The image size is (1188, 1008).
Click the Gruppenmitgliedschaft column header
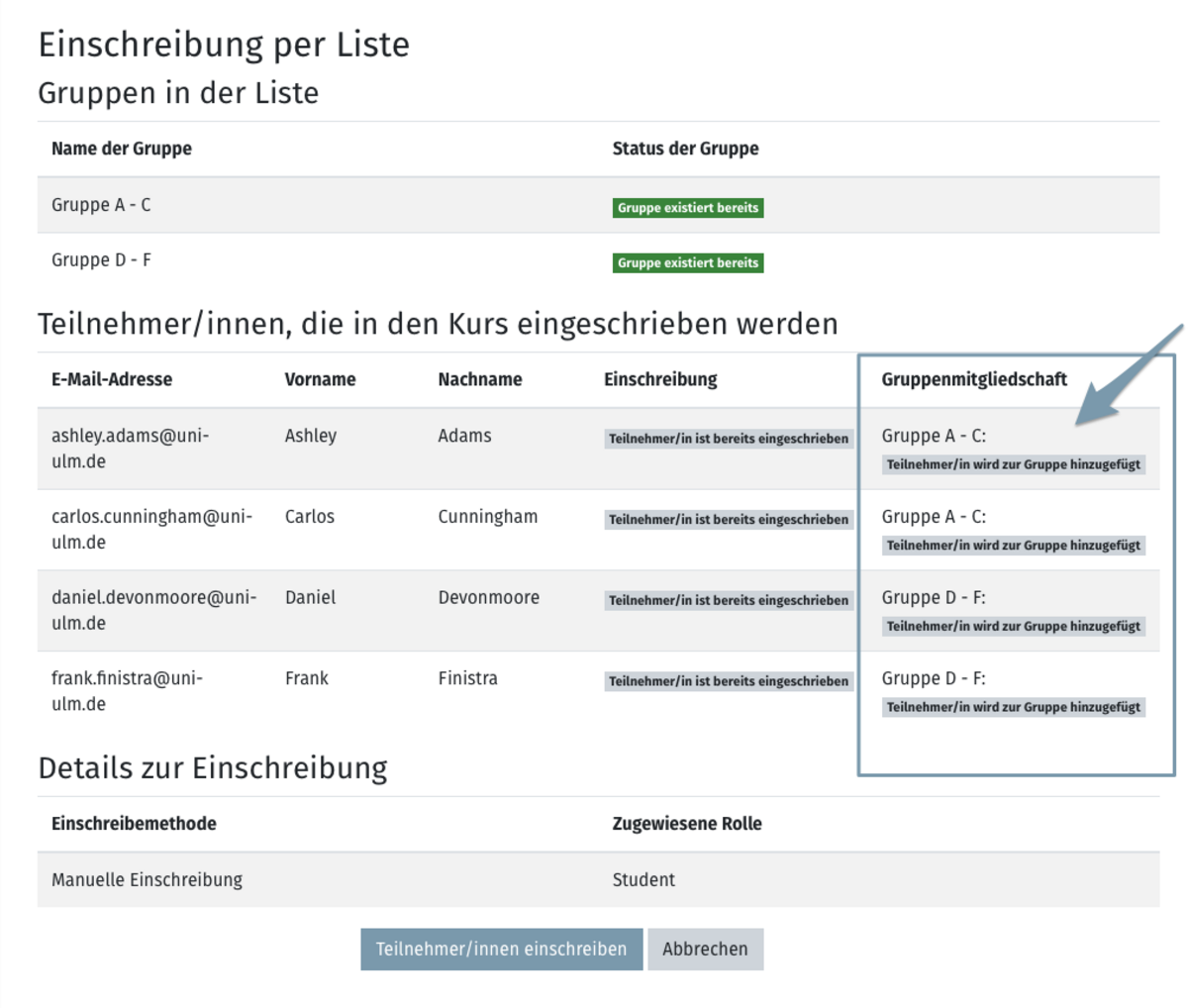(974, 379)
